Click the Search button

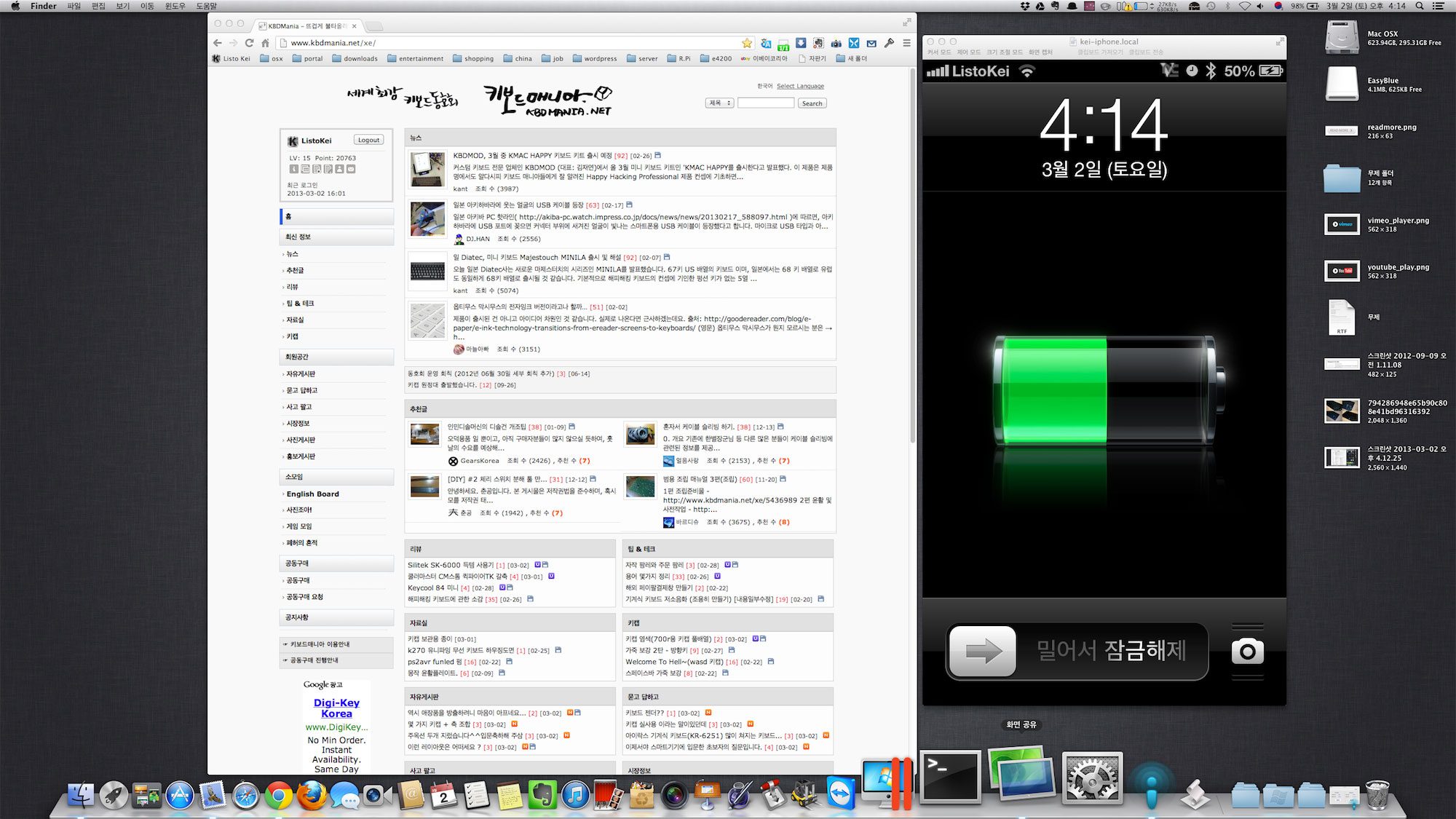coord(812,103)
